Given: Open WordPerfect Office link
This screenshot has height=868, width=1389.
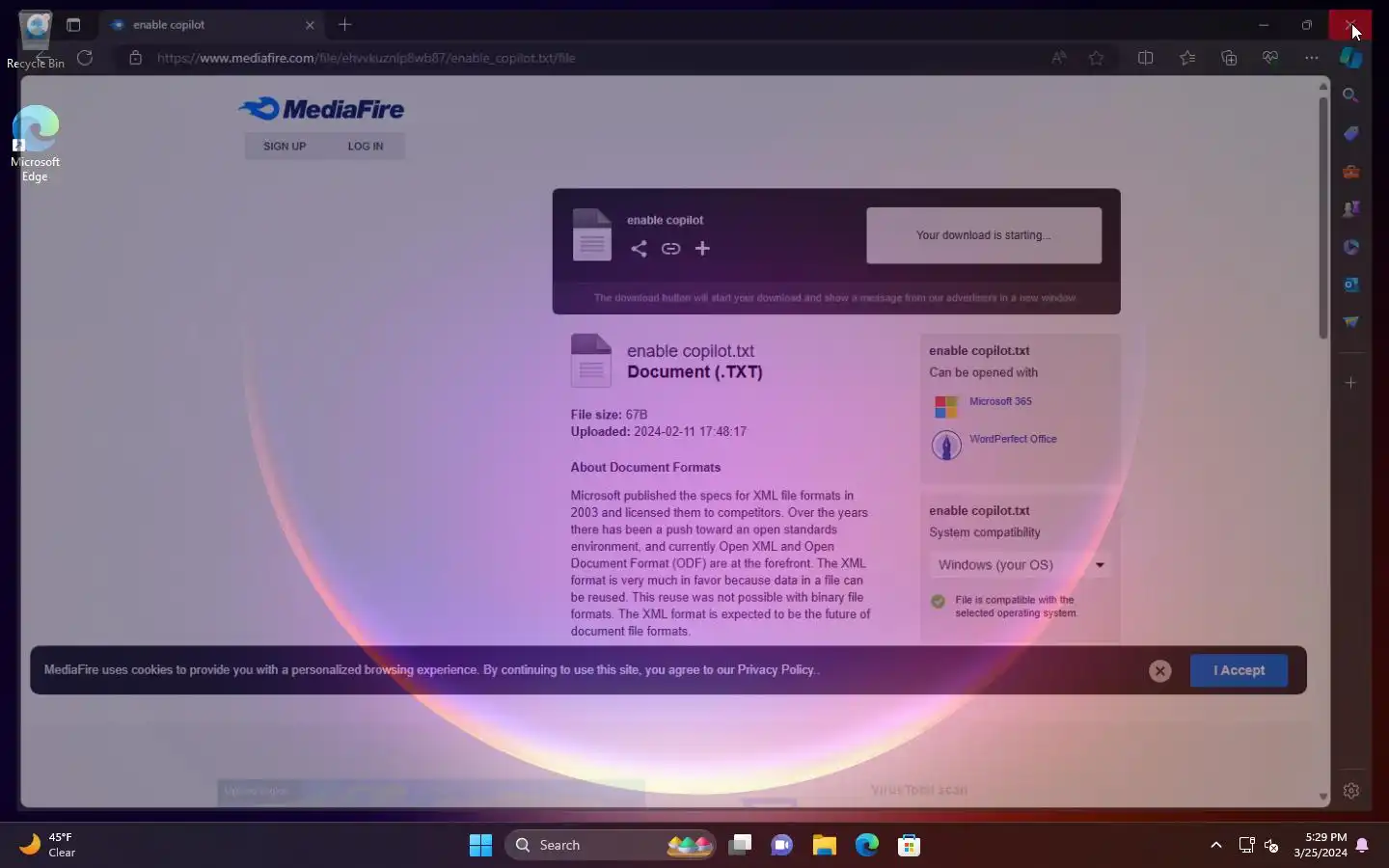Looking at the screenshot, I should click(1013, 439).
